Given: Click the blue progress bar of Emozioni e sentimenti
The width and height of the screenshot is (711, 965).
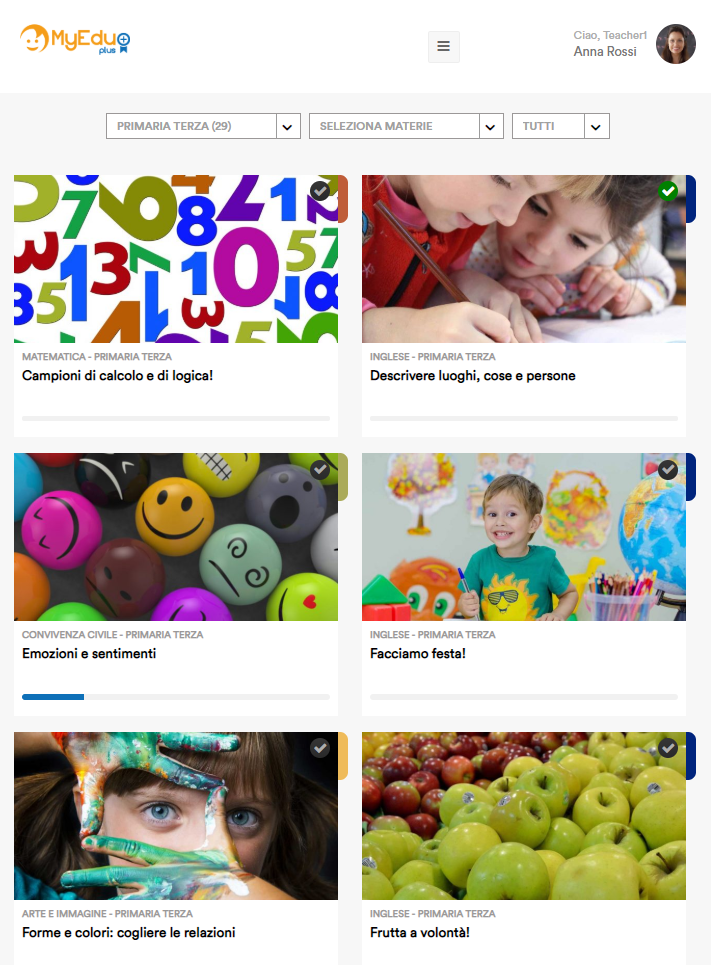Looking at the screenshot, I should [x=53, y=697].
